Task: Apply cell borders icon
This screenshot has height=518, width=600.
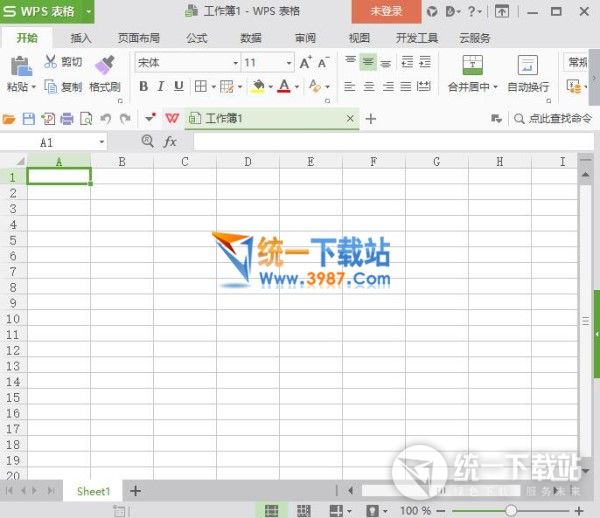Action: pyautogui.click(x=201, y=86)
